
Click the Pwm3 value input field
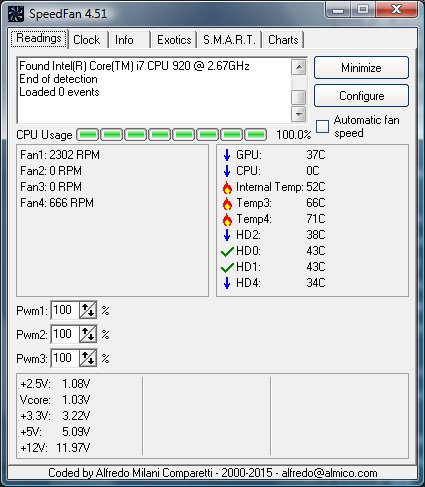(x=65, y=358)
